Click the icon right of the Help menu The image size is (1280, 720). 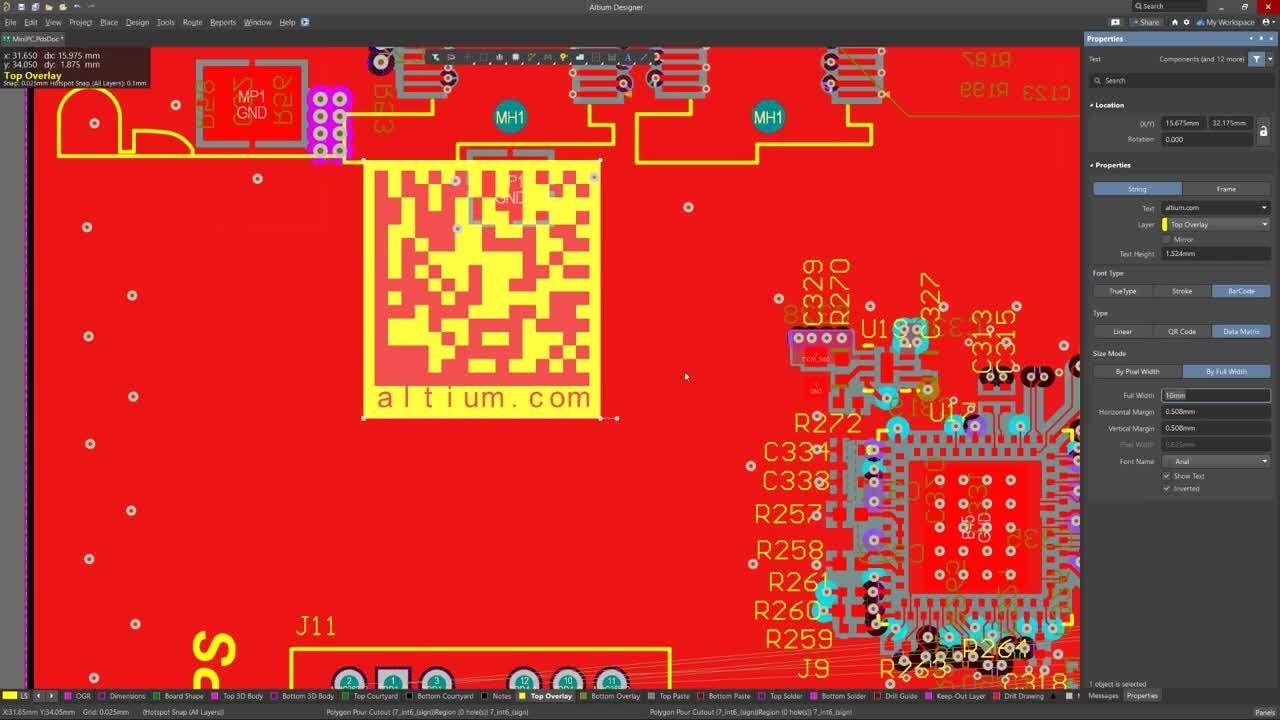305,22
